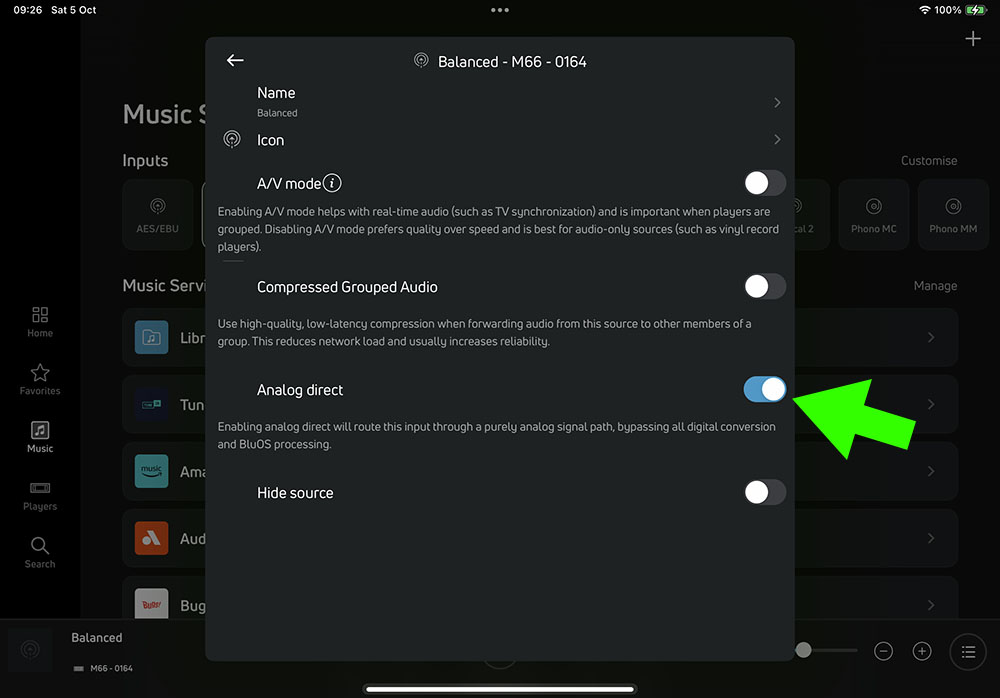Go back using the left arrow icon
Screen dimensions: 1000x698
(x=235, y=60)
